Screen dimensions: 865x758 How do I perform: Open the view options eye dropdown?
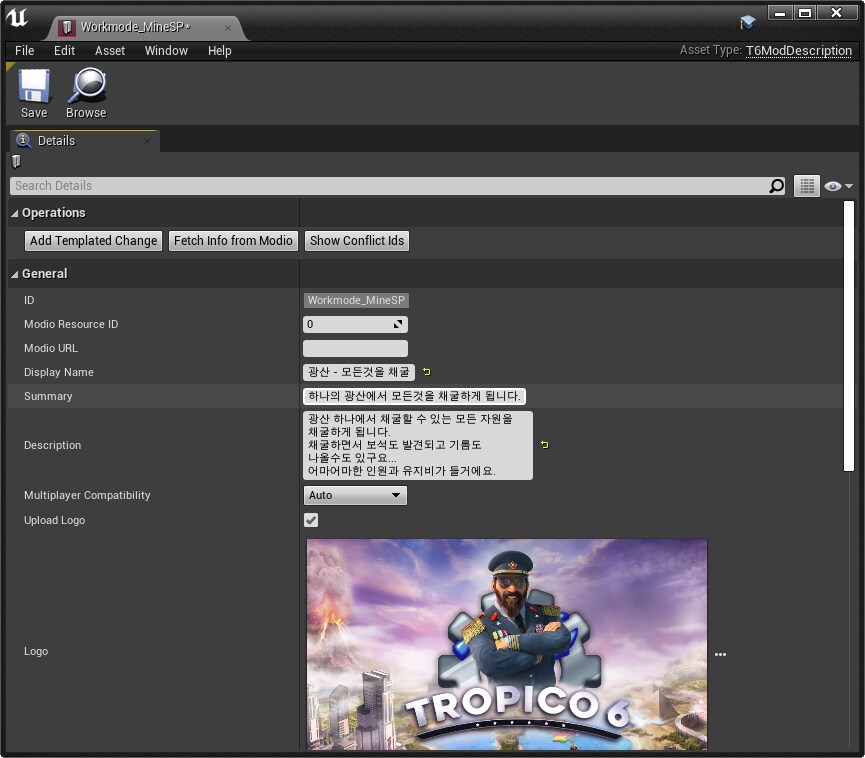pos(839,186)
